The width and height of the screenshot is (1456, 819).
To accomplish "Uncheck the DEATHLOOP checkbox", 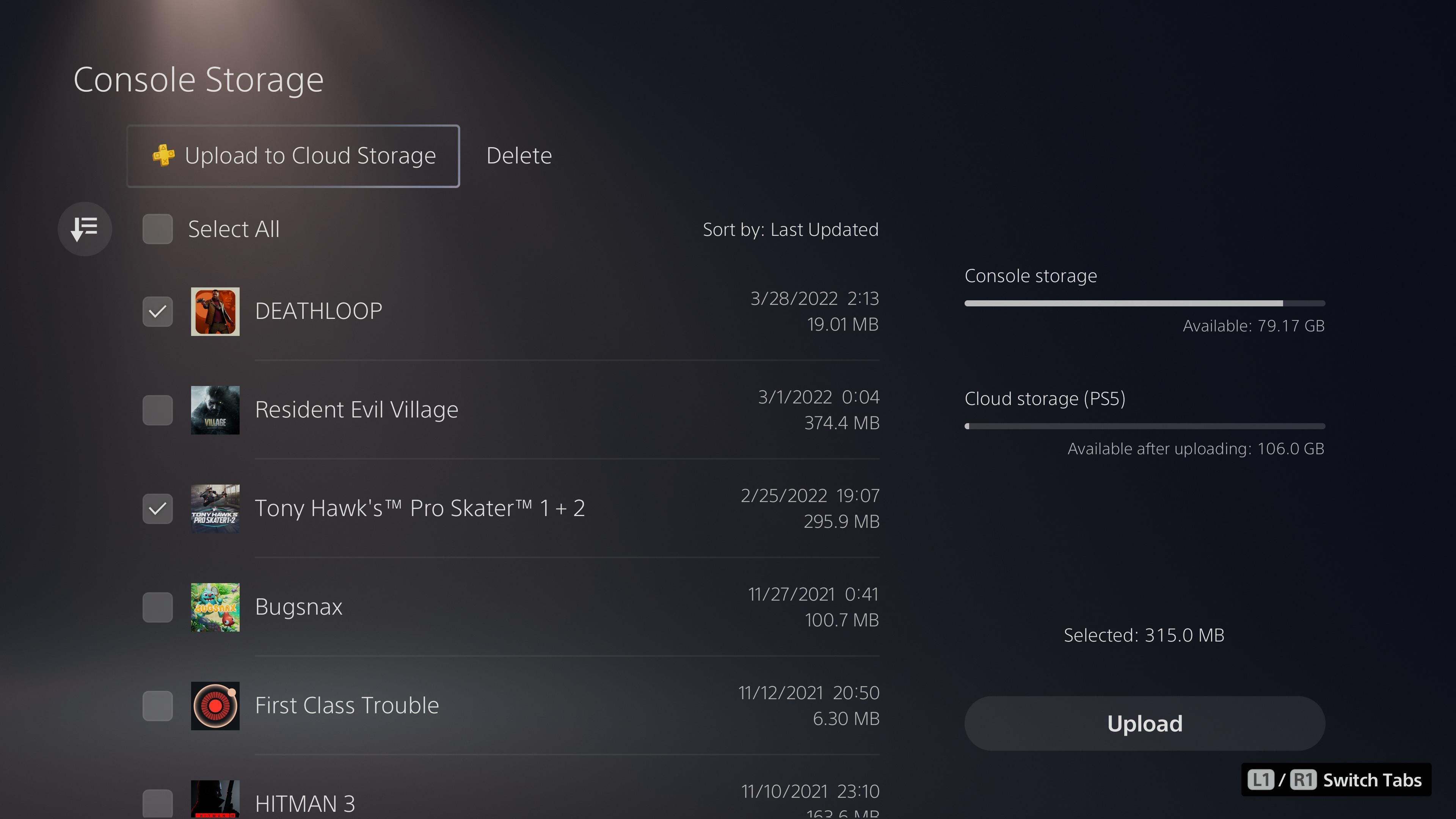I will (158, 311).
